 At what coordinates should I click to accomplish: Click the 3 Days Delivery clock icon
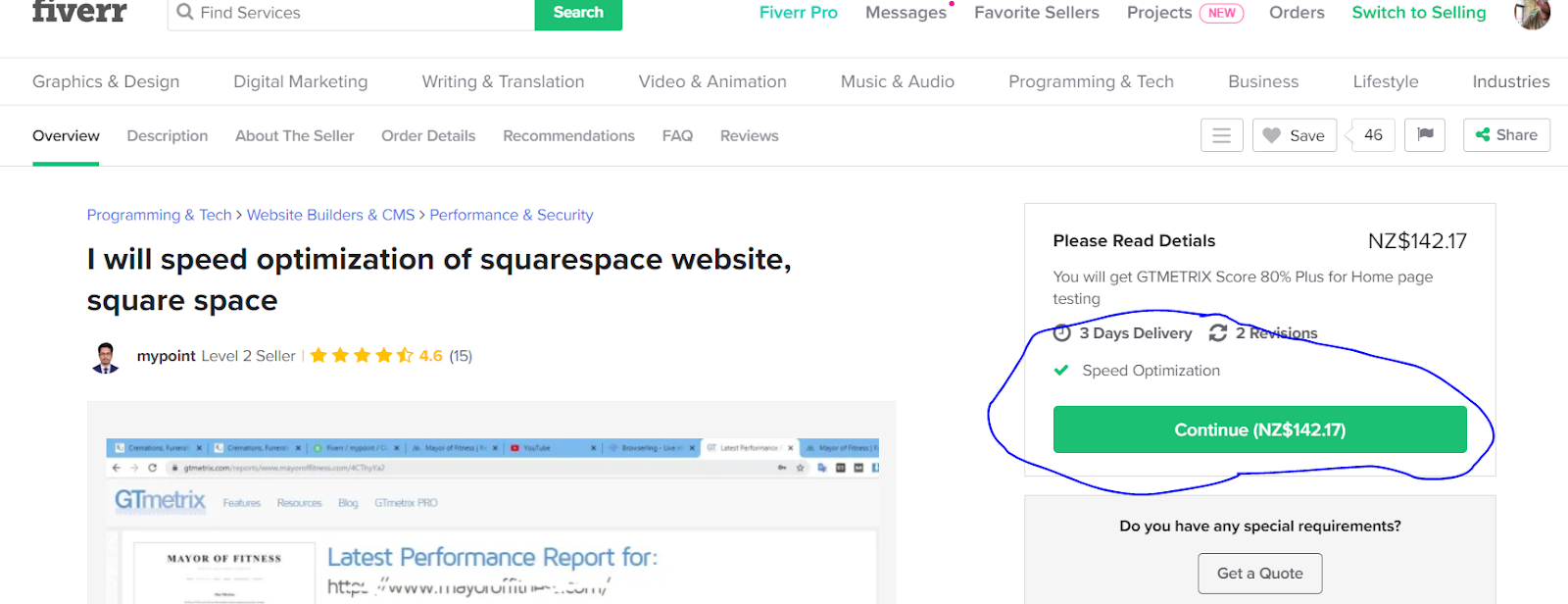[x=1061, y=332]
